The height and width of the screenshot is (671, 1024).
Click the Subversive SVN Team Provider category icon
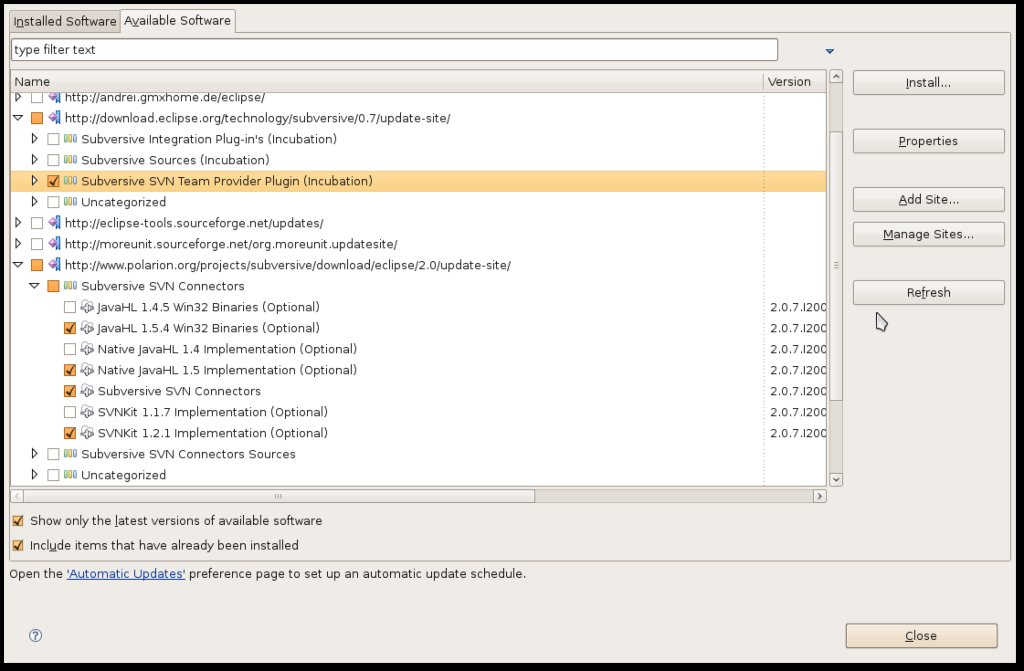tap(71, 180)
